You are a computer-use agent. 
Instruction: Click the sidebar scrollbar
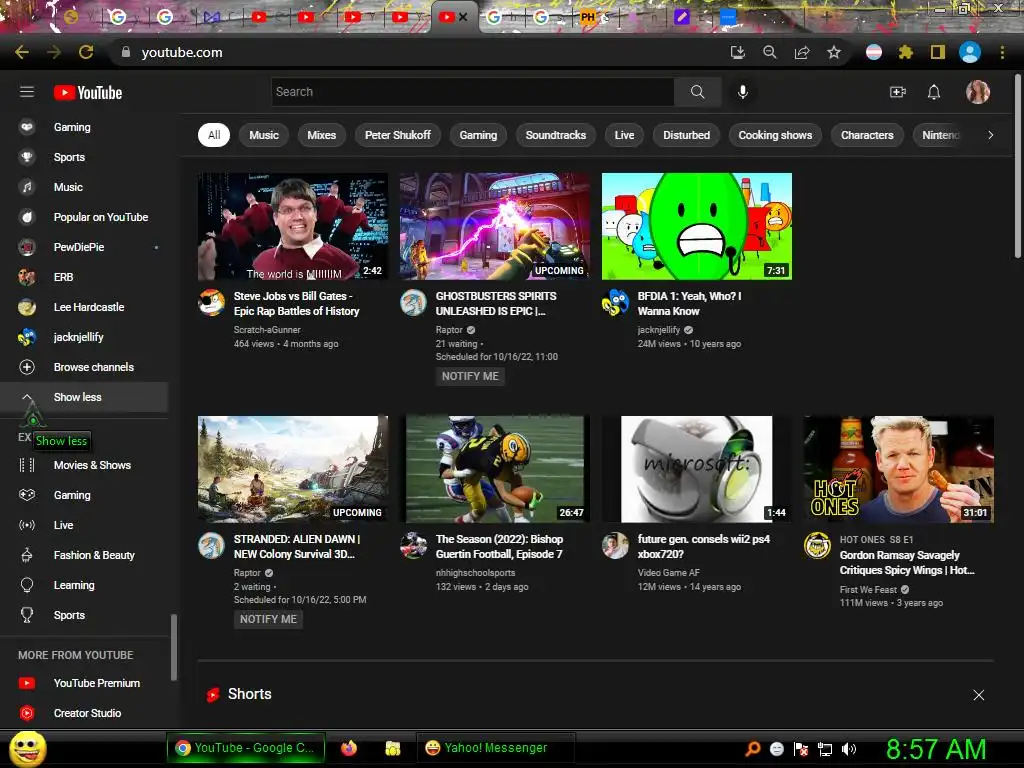pos(174,647)
